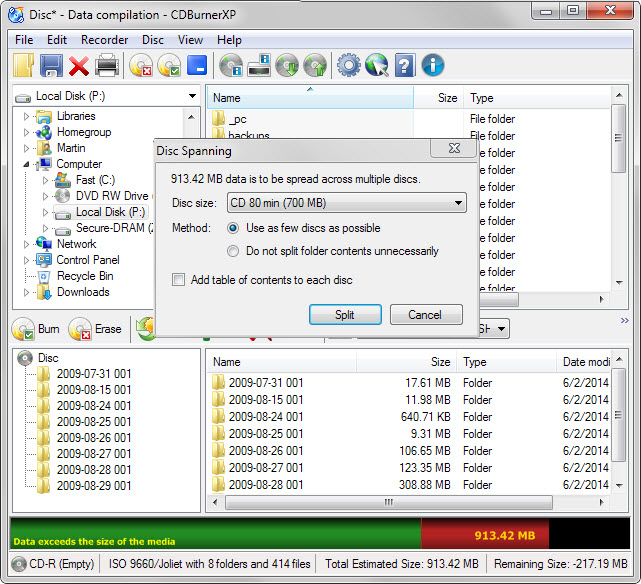
Task: Click the disc with green up arrow icon
Action: pyautogui.click(x=315, y=65)
